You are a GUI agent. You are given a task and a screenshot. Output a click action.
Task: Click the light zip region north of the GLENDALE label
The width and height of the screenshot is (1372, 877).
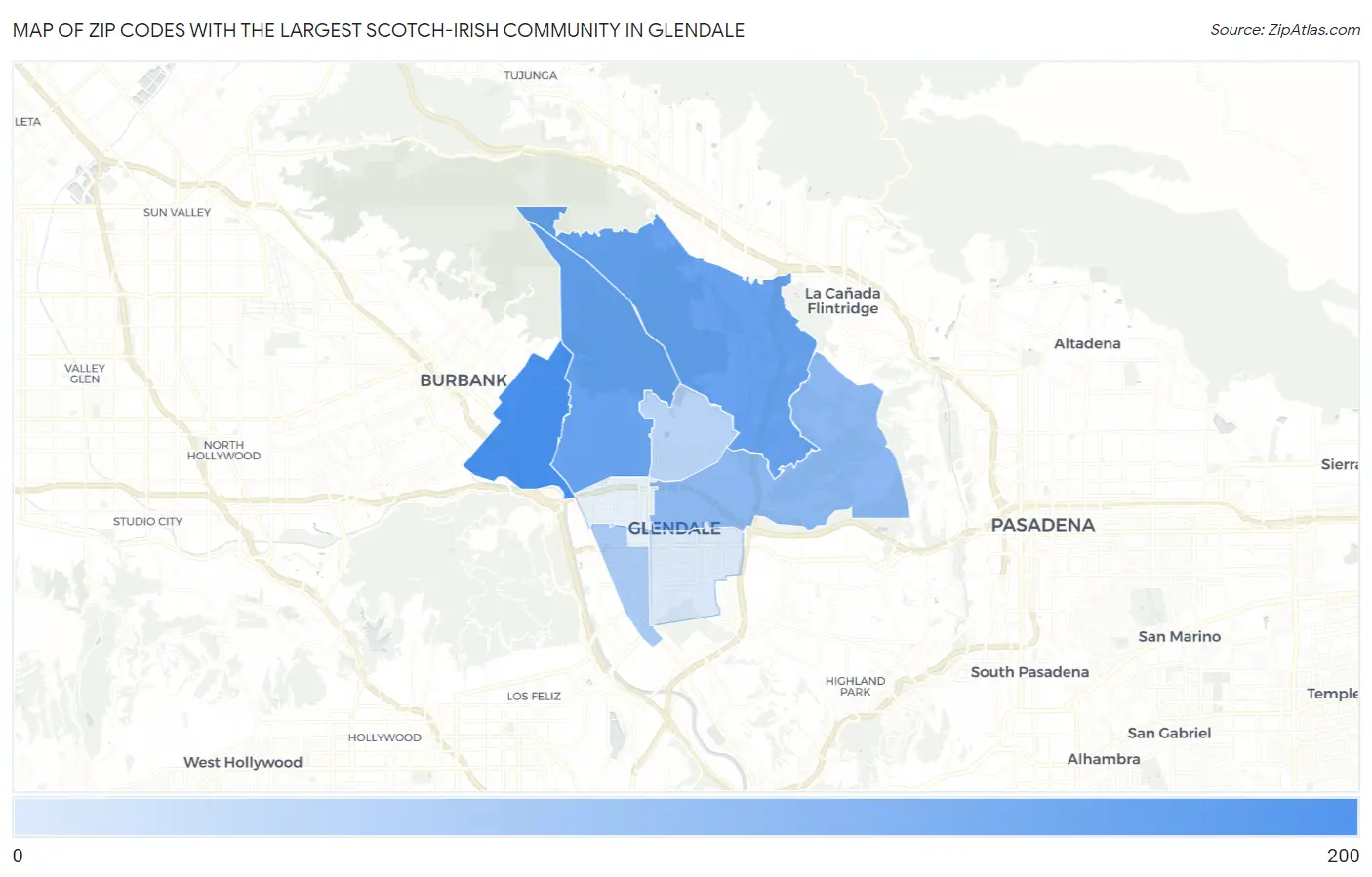[688, 434]
